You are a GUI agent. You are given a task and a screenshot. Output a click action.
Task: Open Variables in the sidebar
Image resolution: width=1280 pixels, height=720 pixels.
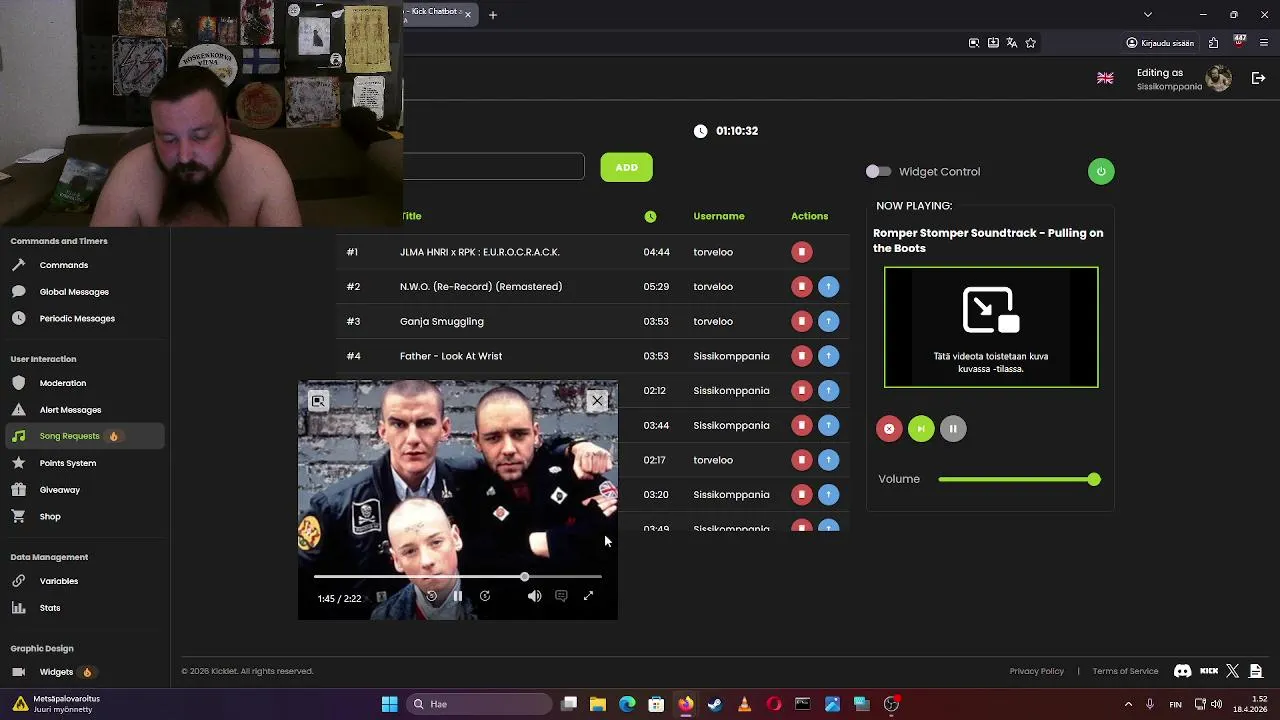(x=58, y=581)
